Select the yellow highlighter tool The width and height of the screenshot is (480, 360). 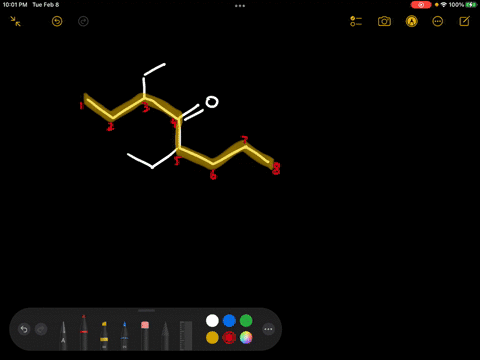point(104,335)
